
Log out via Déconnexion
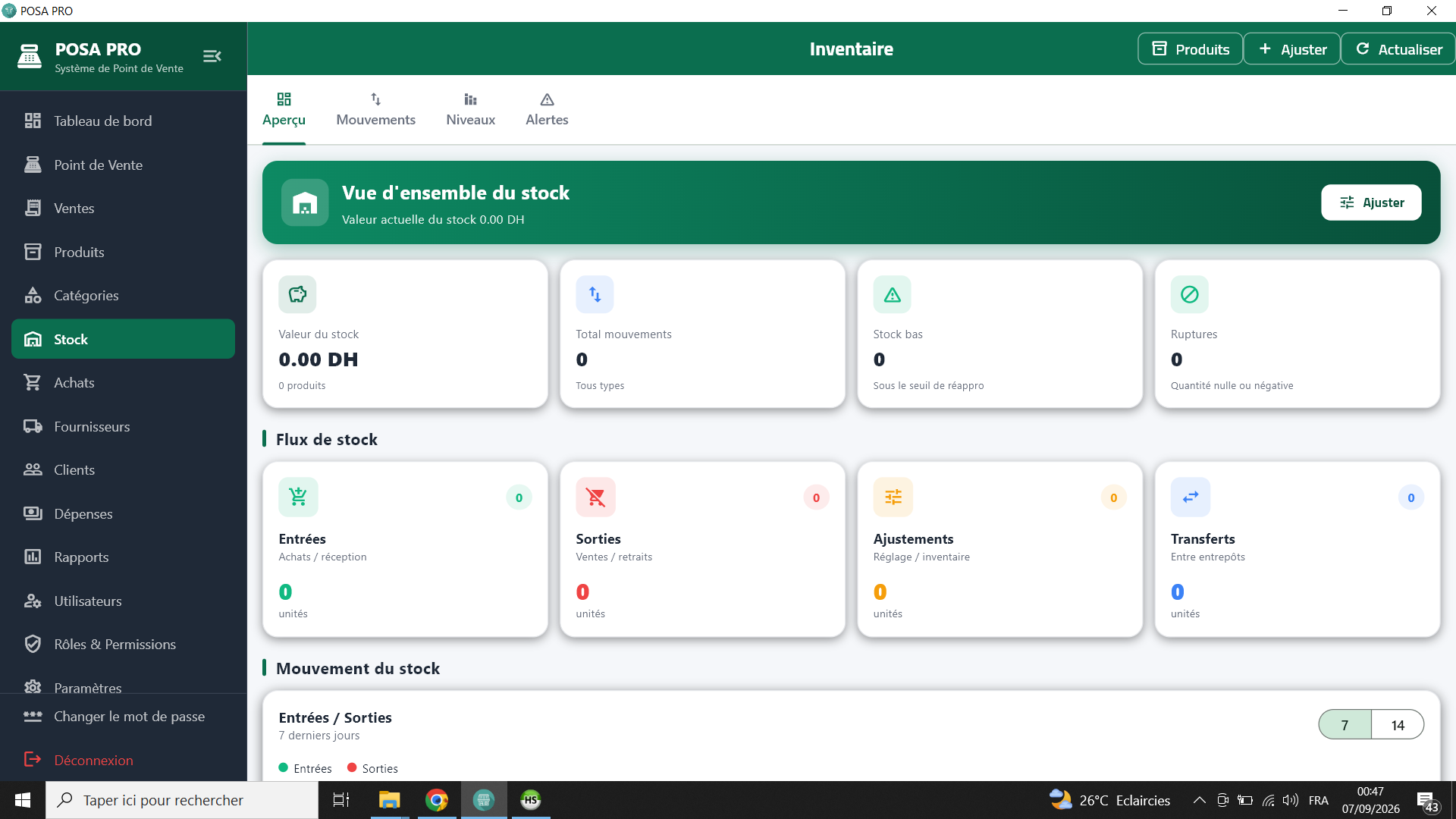[123, 760]
